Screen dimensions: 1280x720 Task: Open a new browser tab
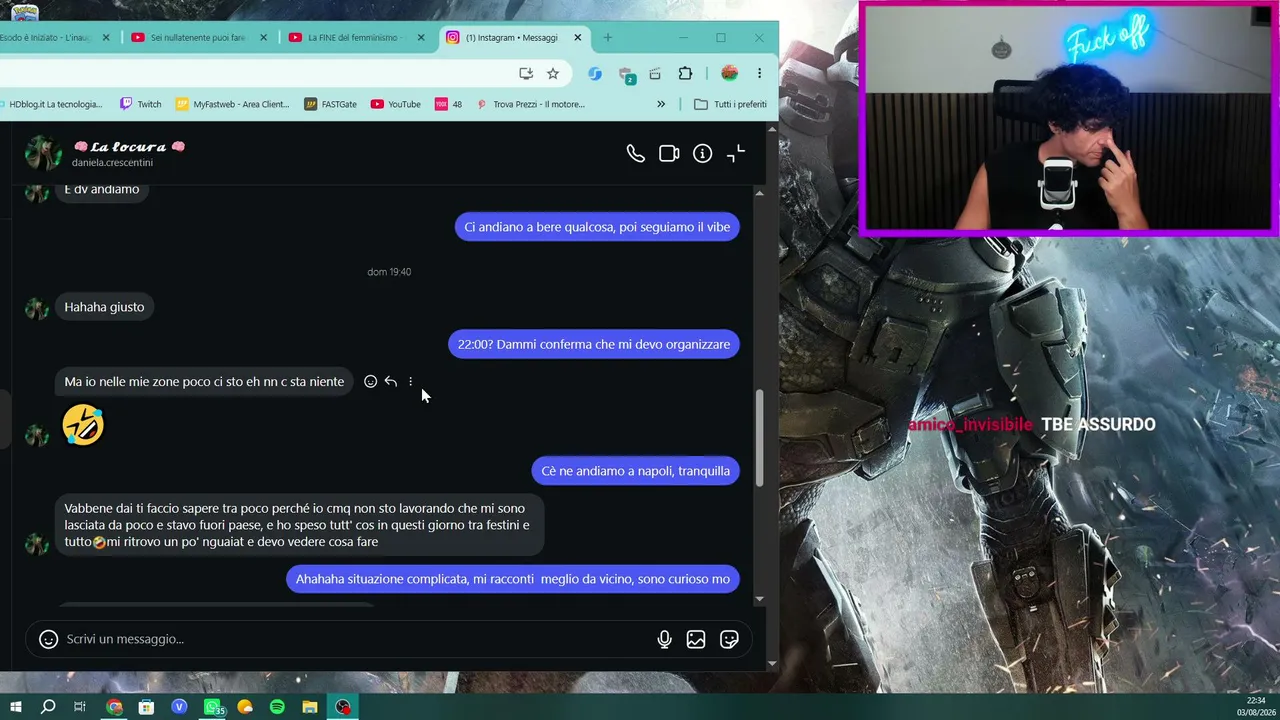[x=607, y=38]
